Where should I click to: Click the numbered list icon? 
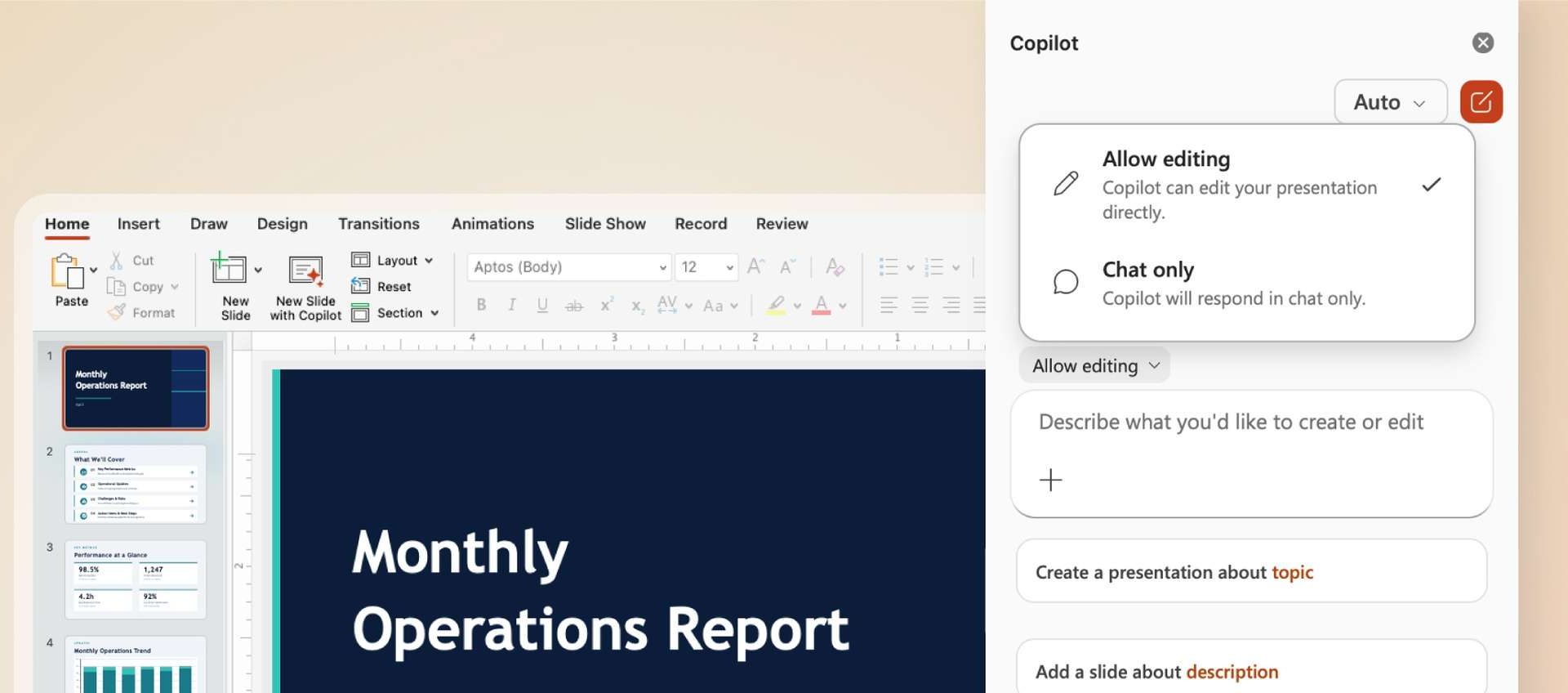tap(933, 266)
